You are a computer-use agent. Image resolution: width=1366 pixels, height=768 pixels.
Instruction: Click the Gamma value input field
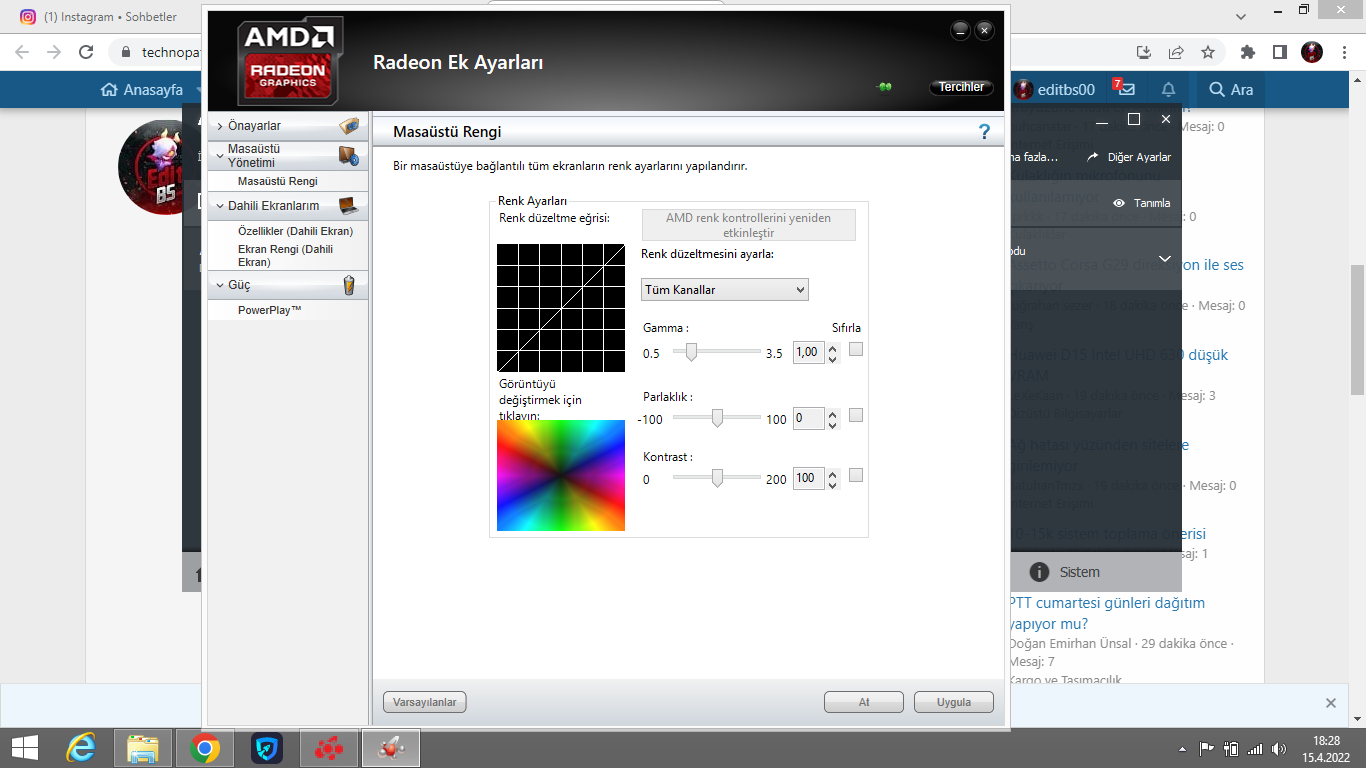(x=809, y=352)
